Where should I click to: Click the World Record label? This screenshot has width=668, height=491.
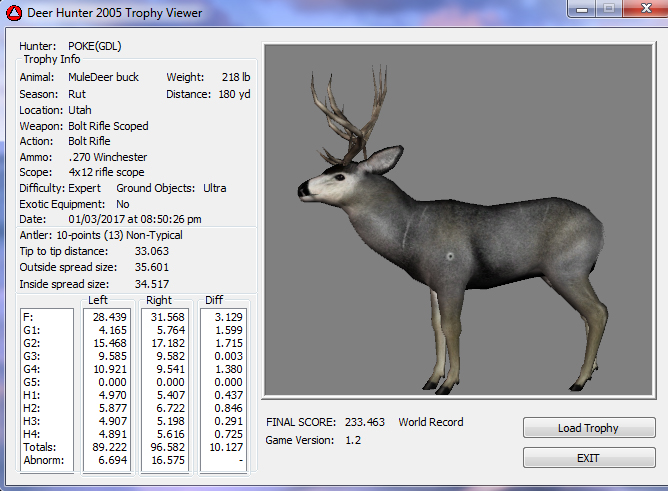click(x=431, y=422)
